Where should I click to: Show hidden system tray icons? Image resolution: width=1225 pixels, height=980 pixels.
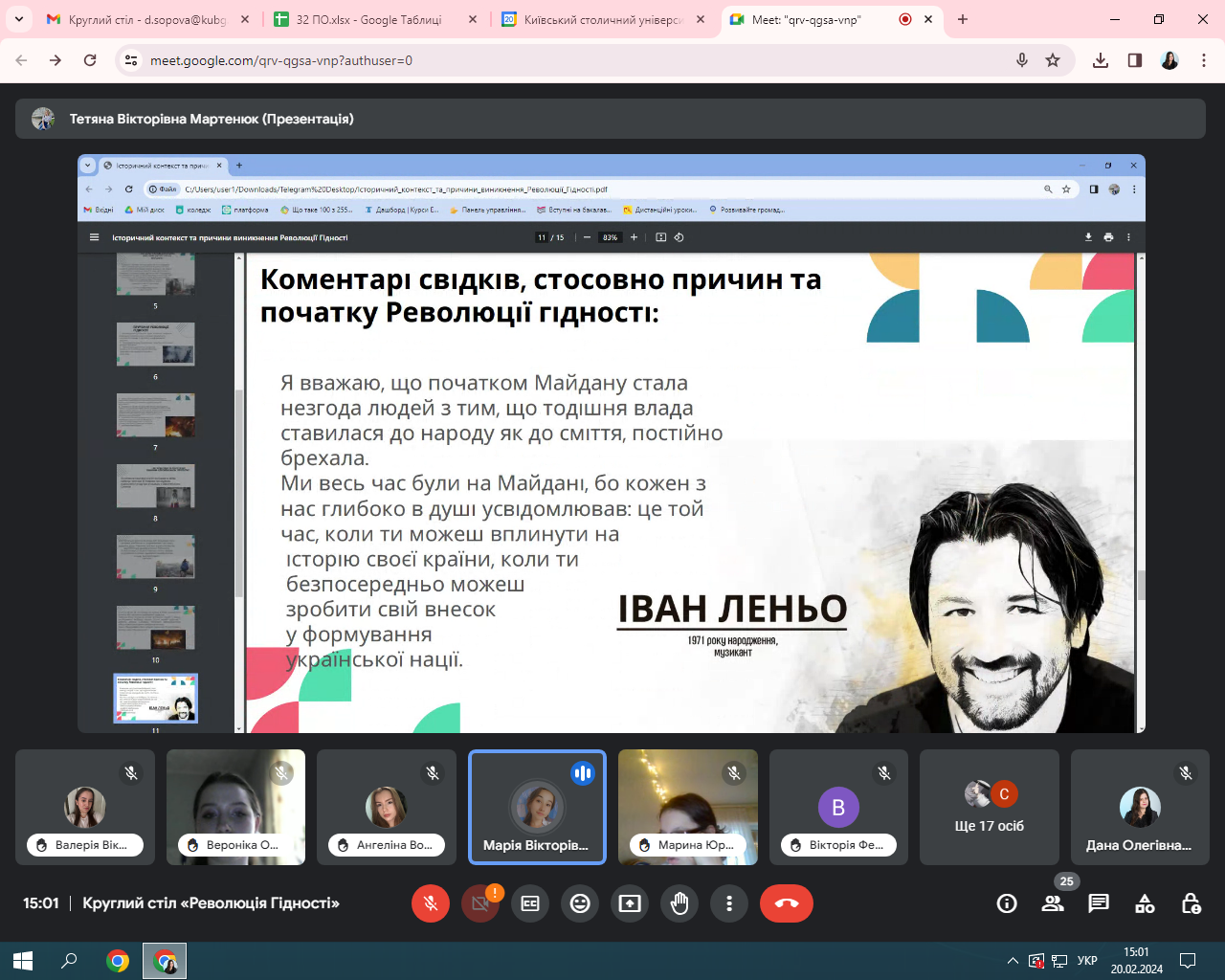[1013, 961]
